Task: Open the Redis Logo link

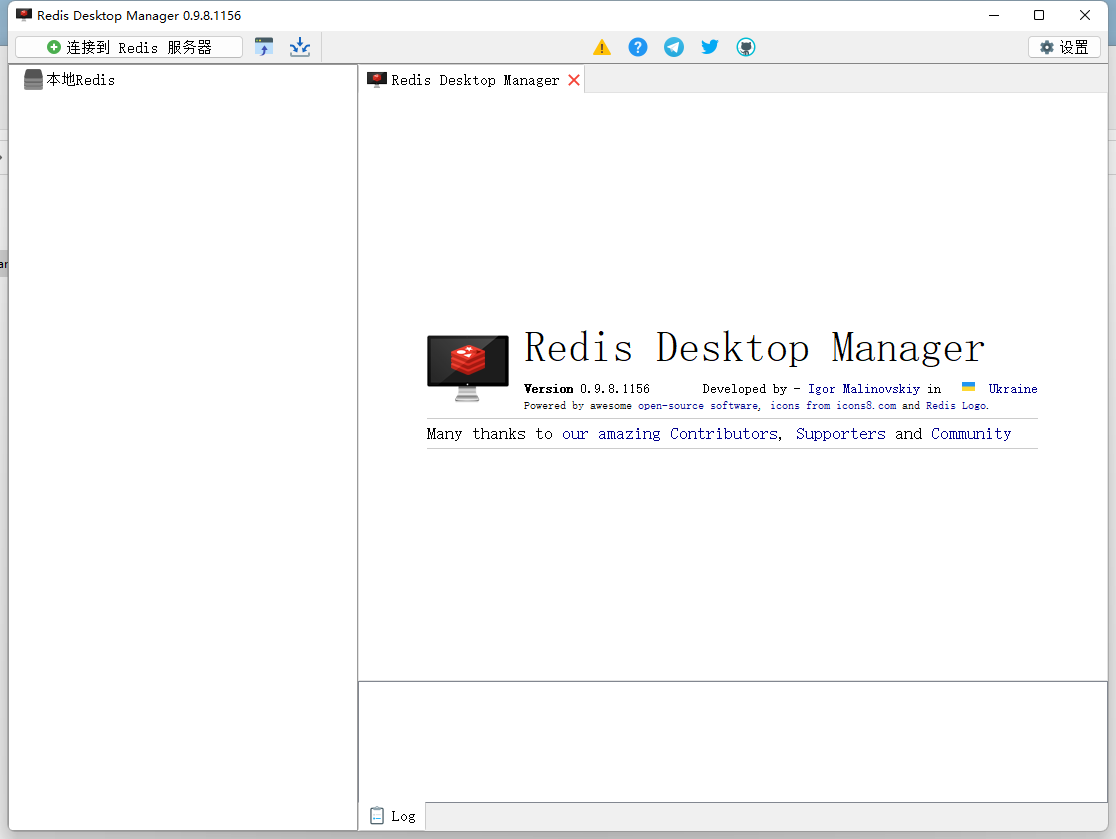Action: click(956, 406)
